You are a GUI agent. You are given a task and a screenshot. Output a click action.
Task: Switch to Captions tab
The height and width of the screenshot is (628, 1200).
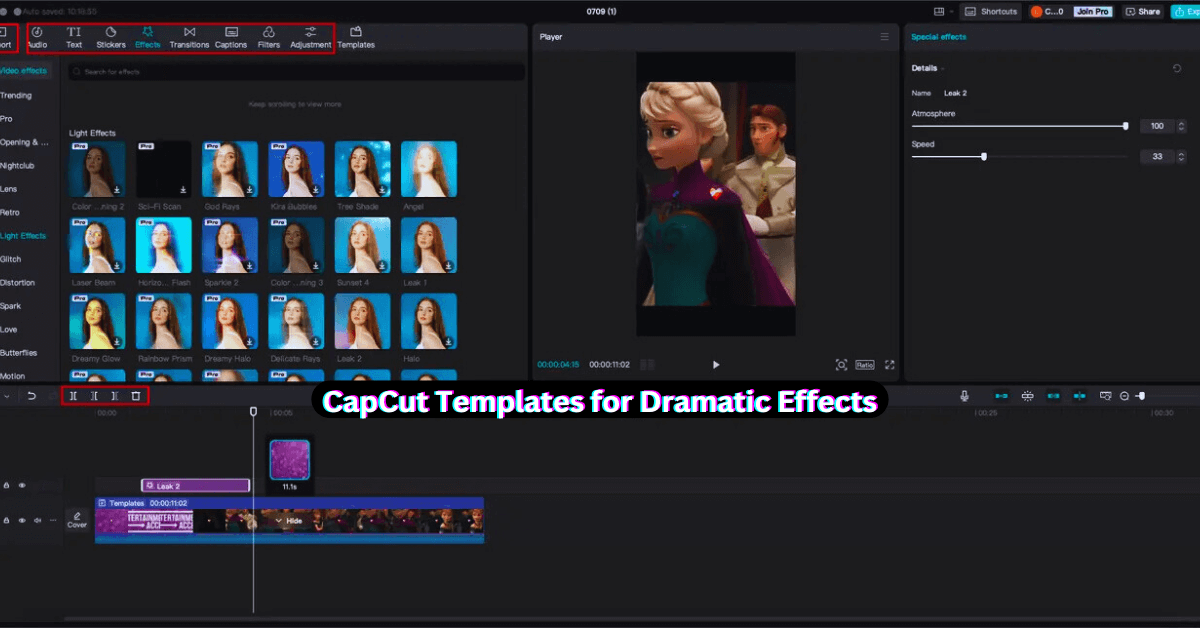pyautogui.click(x=231, y=38)
